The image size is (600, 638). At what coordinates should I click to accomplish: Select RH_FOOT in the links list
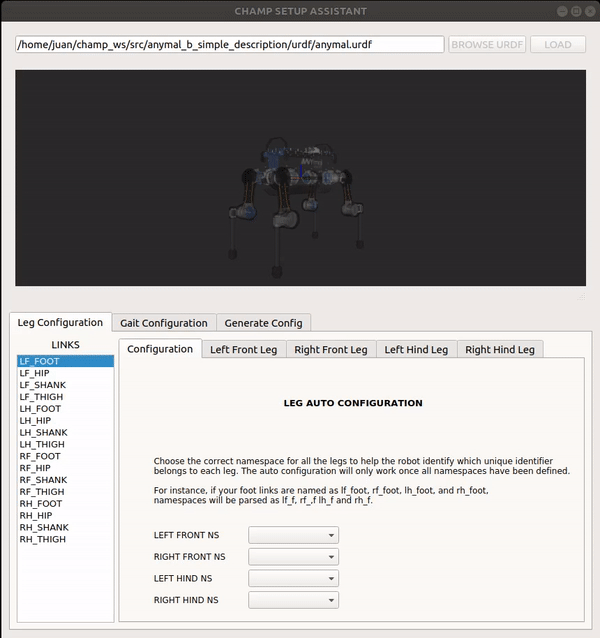click(x=65, y=503)
